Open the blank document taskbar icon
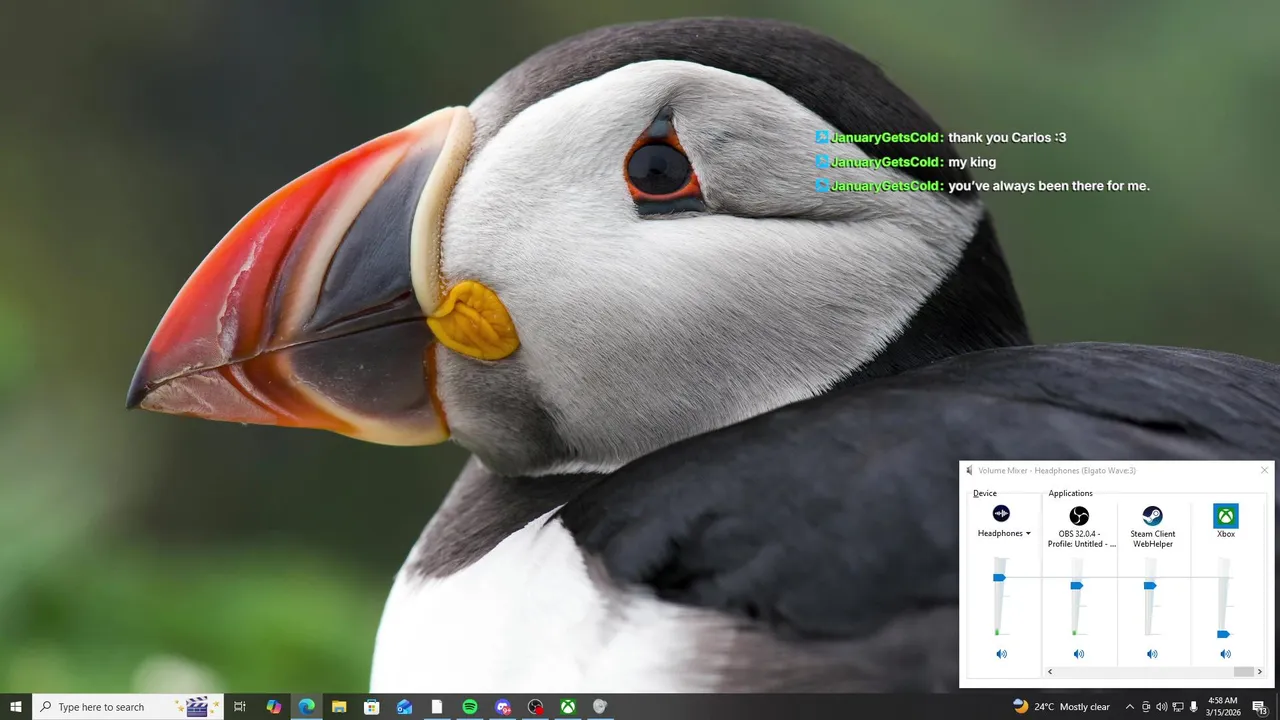1280x720 pixels. (437, 707)
